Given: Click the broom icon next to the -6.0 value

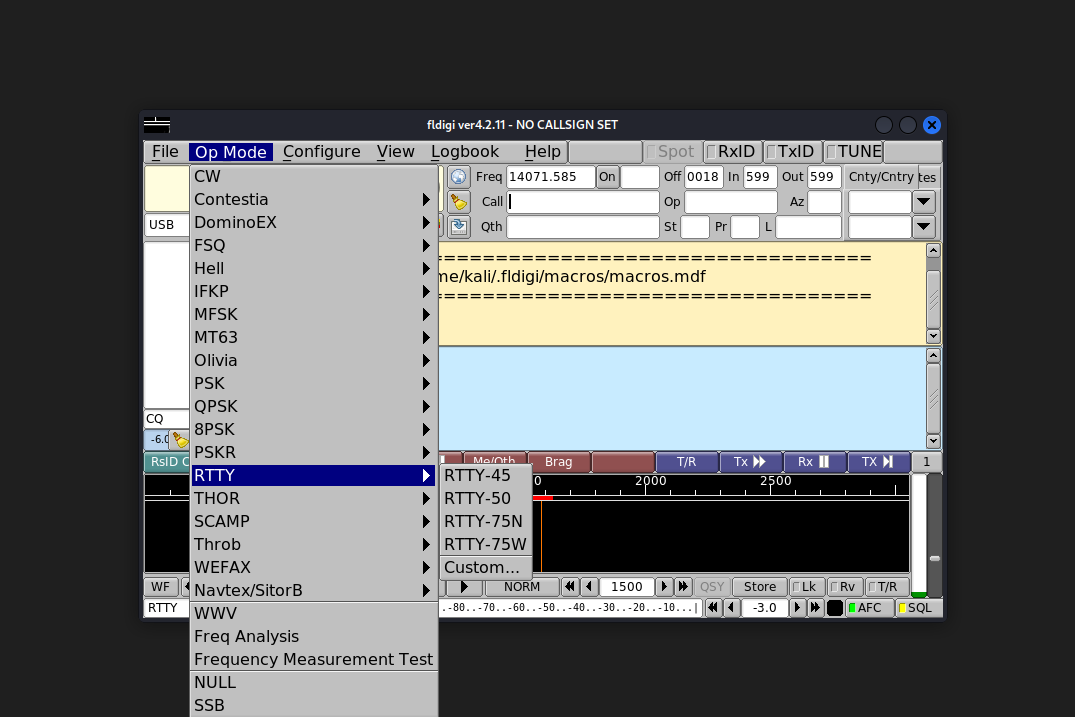Looking at the screenshot, I should click(180, 439).
